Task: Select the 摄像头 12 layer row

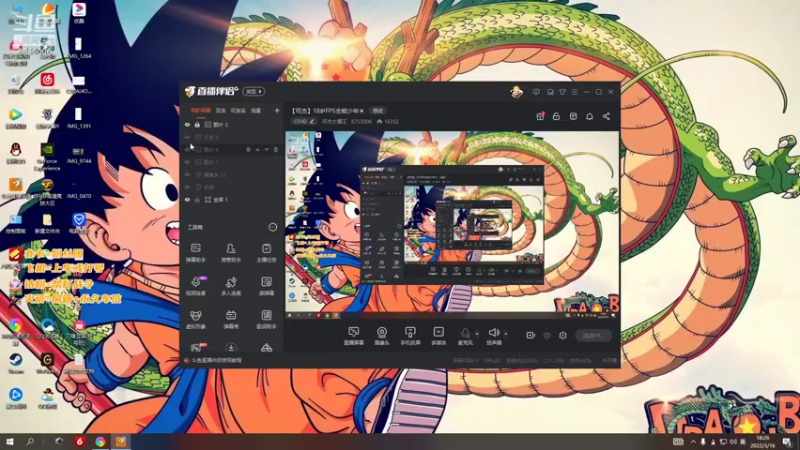Action: (x=232, y=174)
